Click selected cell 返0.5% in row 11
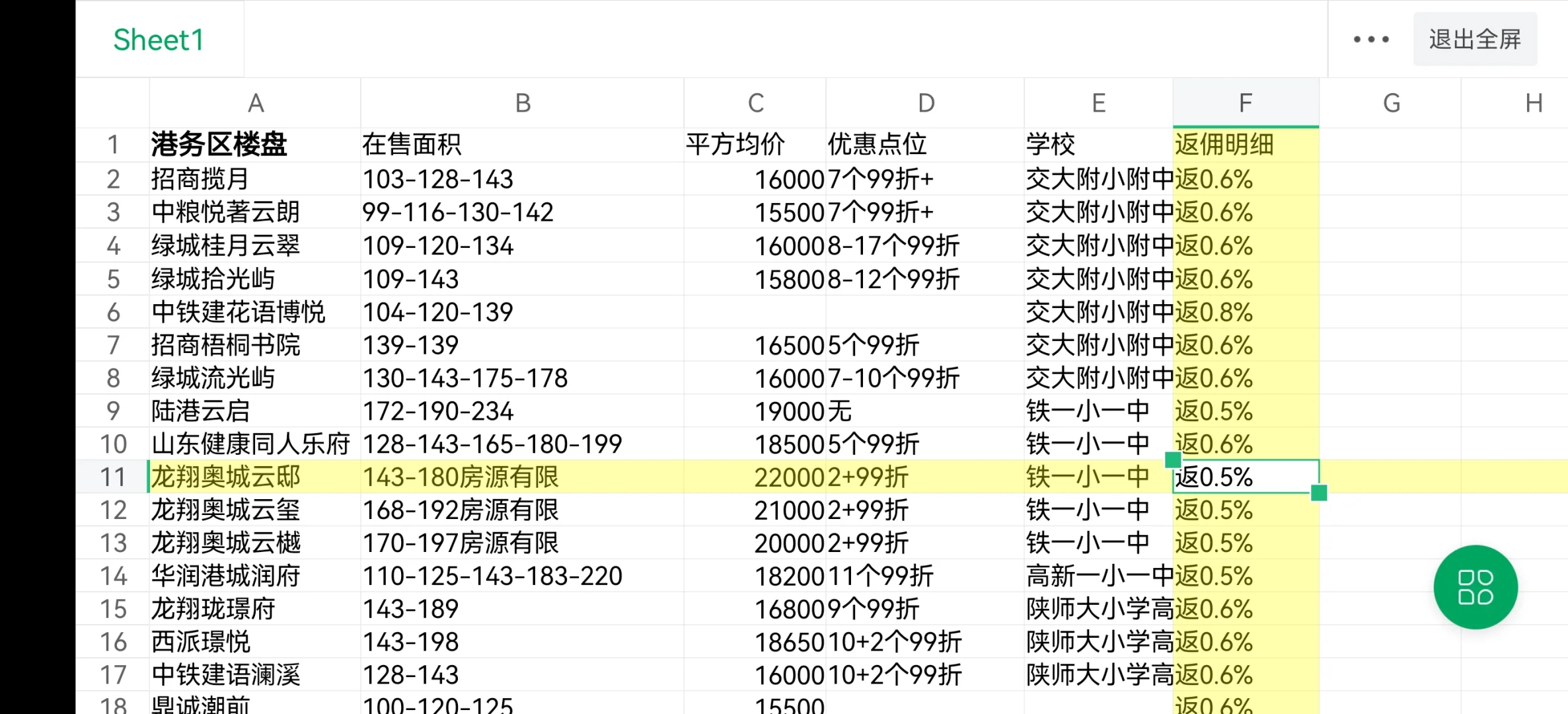 tap(1246, 477)
